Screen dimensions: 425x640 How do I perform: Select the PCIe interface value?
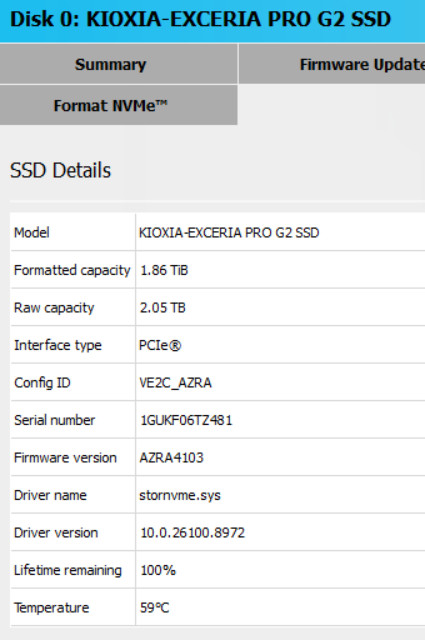click(160, 345)
